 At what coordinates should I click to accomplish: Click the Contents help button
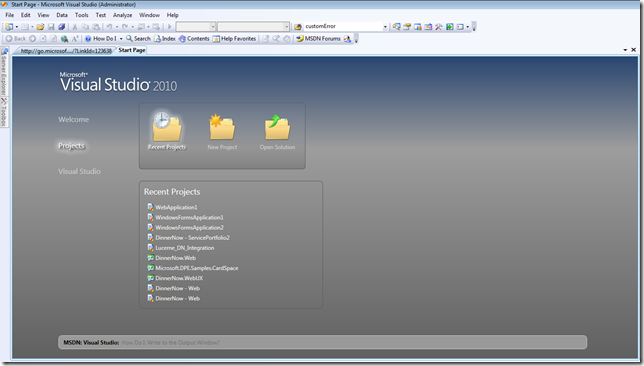(x=194, y=39)
